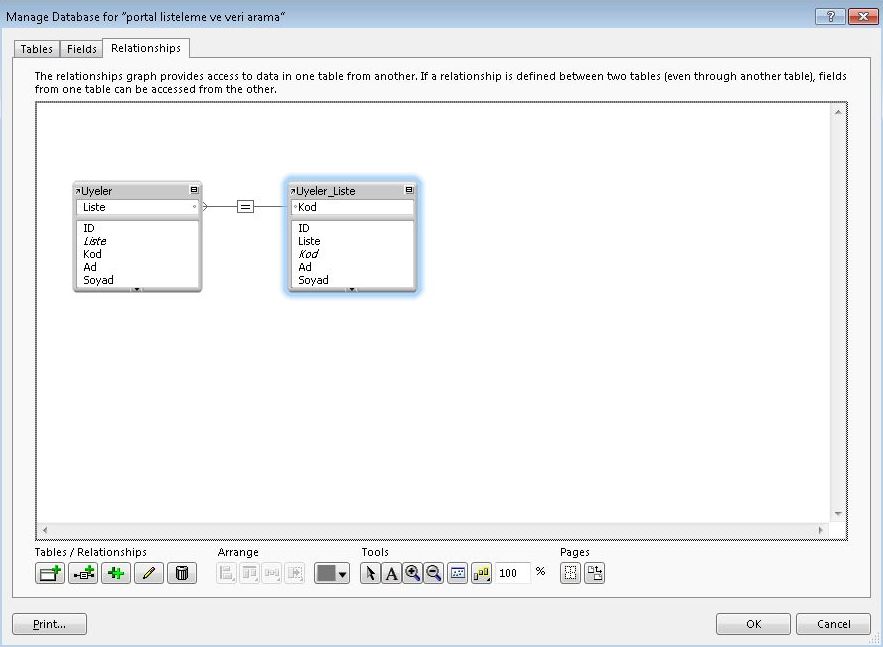
Task: Click the Add Table occurrence icon
Action: coord(49,573)
